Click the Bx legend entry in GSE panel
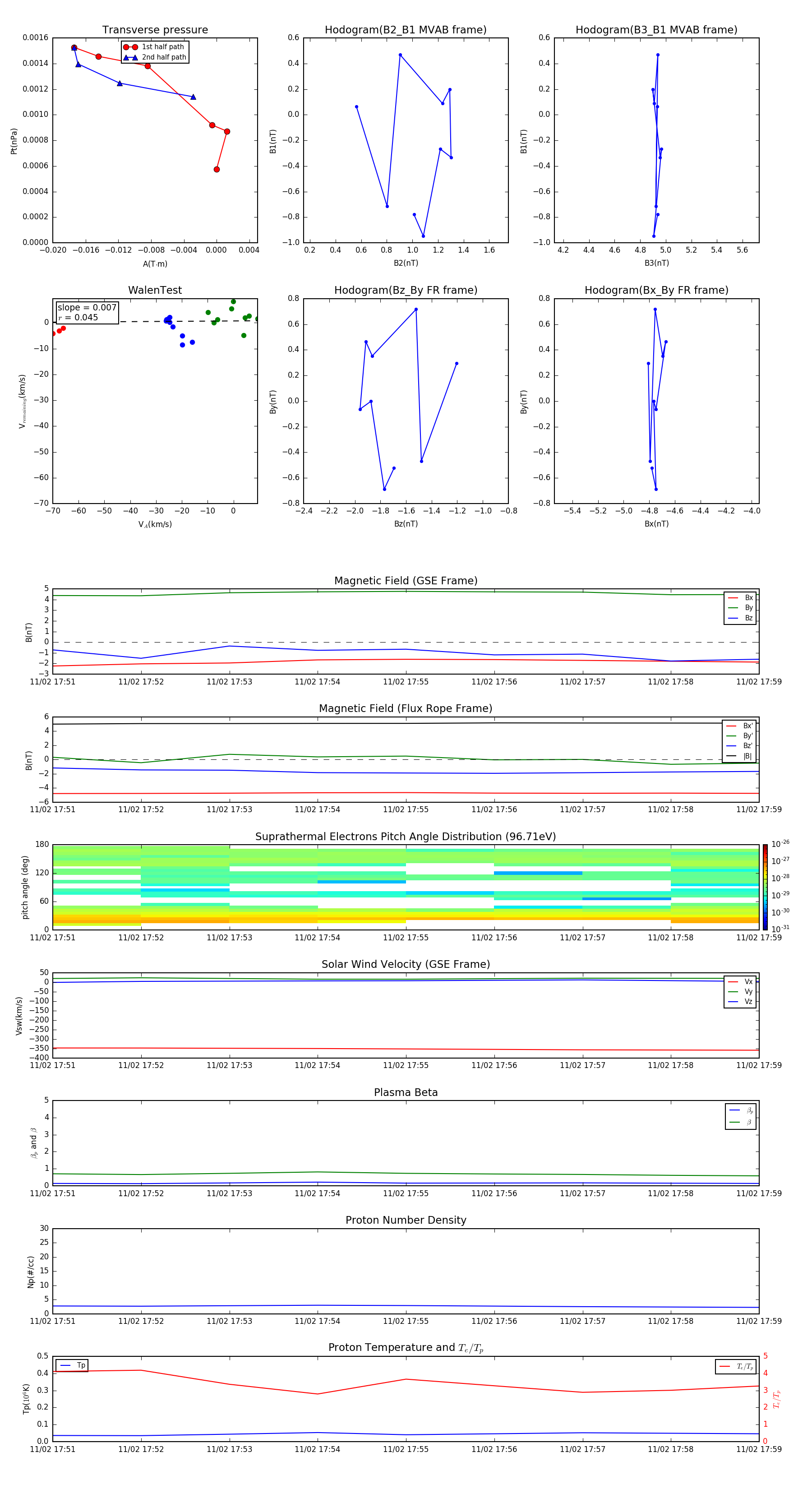This screenshot has width=812, height=1489. 740,598
